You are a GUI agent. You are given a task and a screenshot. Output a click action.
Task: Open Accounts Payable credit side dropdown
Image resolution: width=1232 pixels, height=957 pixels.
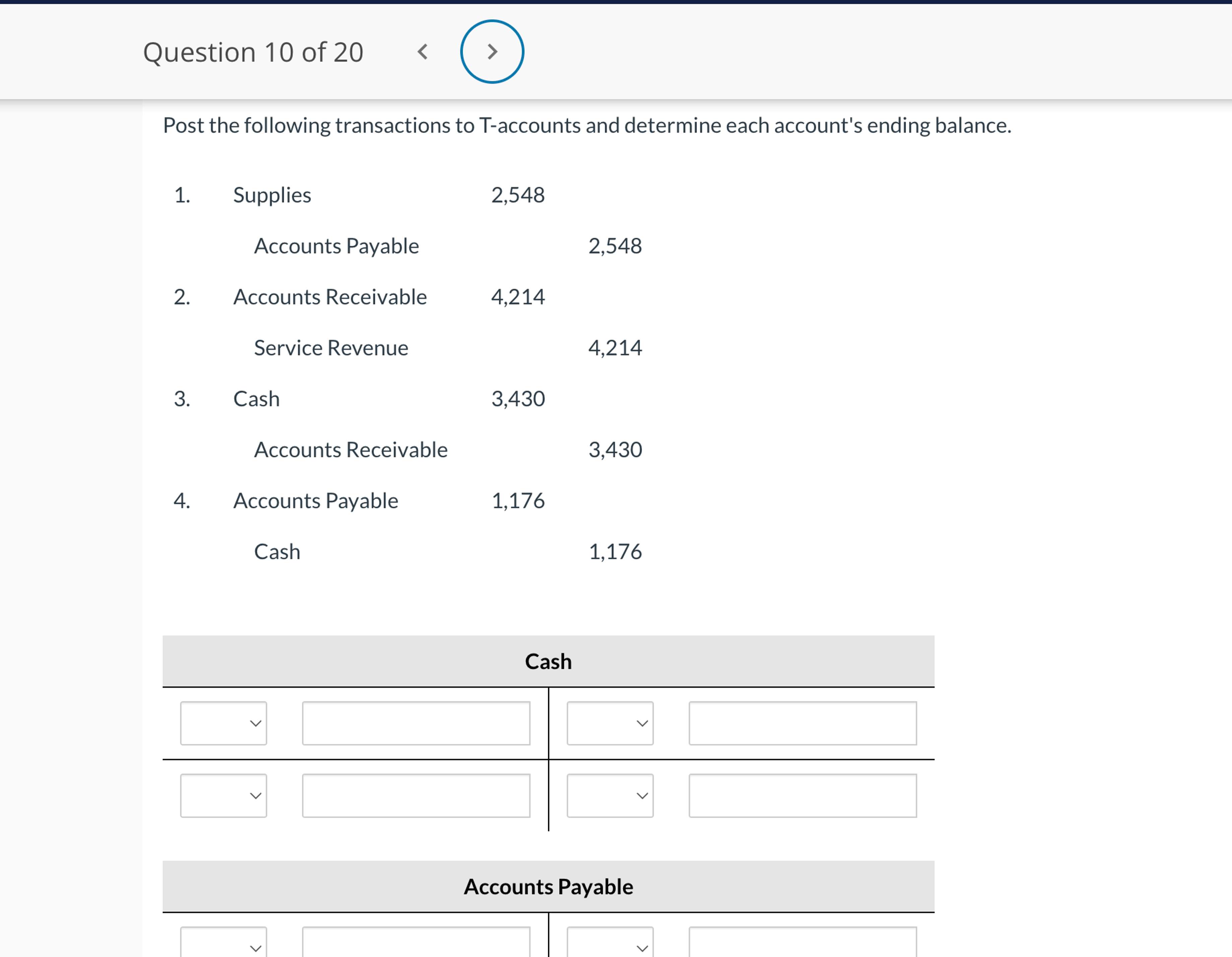[x=610, y=942]
